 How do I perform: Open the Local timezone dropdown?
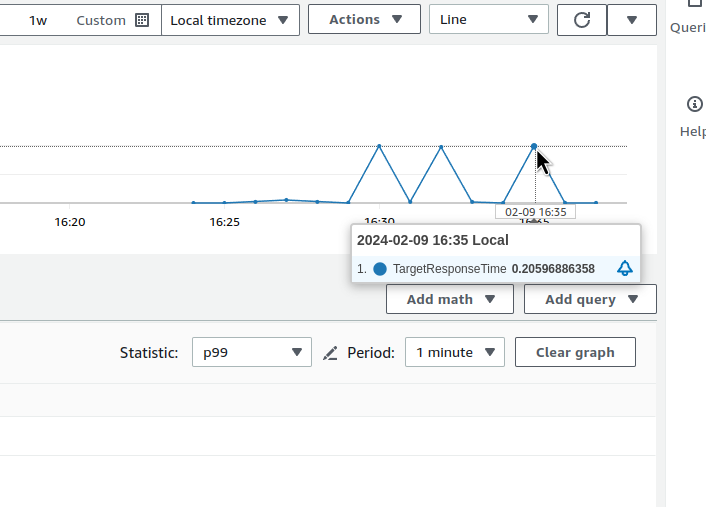pos(230,20)
